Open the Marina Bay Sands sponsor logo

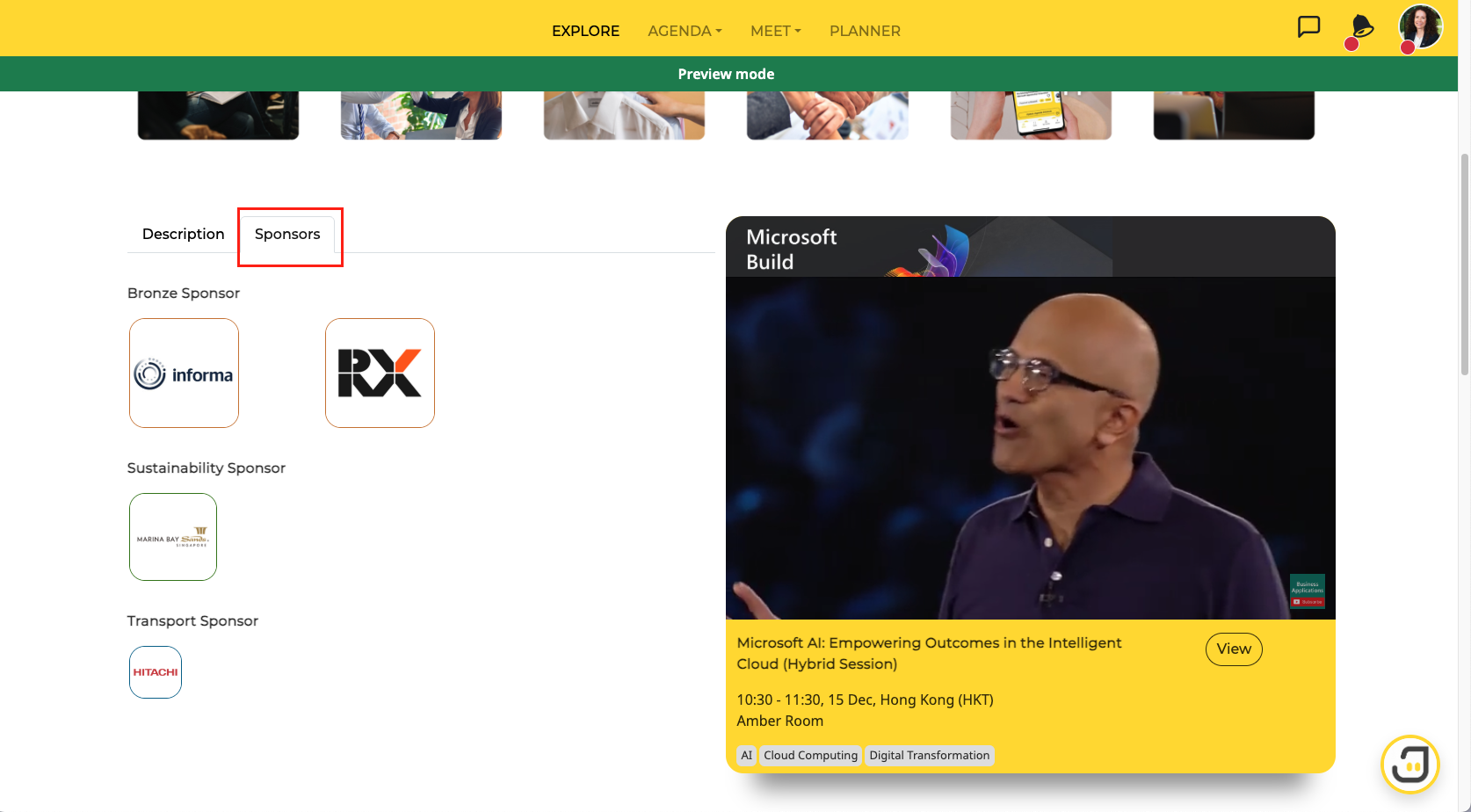[173, 537]
